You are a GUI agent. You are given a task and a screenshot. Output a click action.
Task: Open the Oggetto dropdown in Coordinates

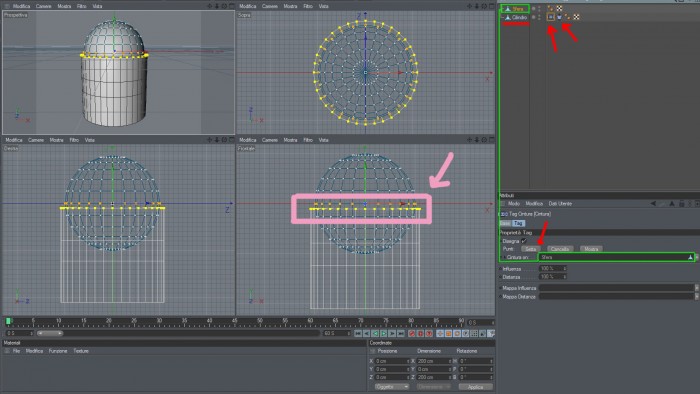(x=392, y=387)
